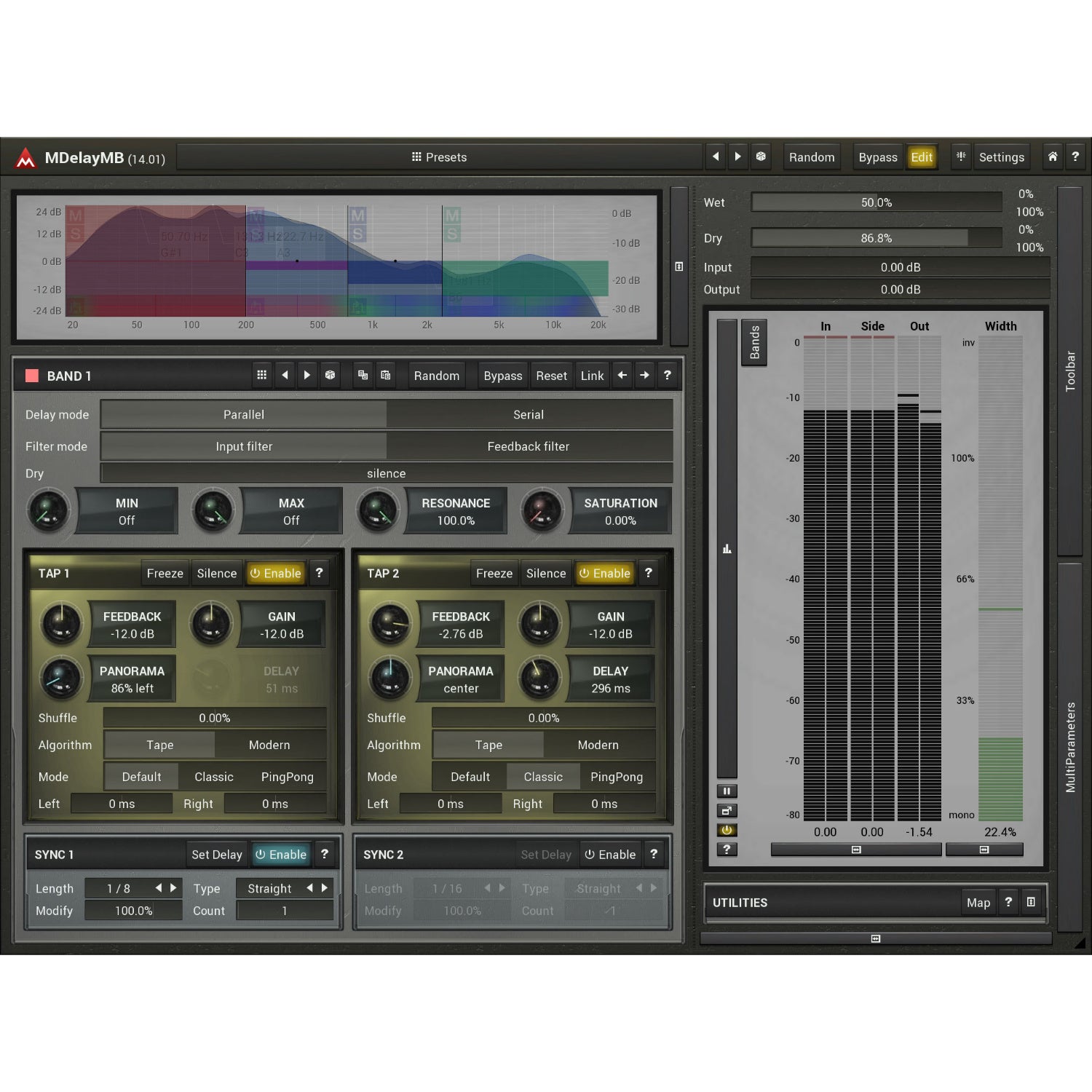Enable Sync 2
Screen dimensions: 1092x1092
click(x=610, y=854)
